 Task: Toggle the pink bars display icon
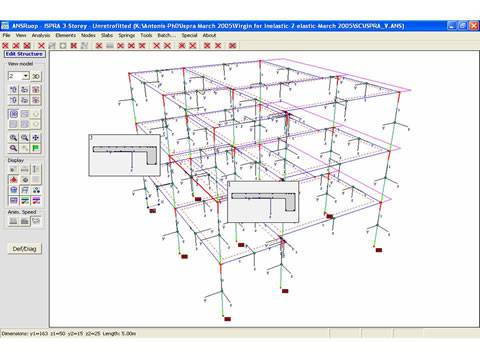point(36,201)
